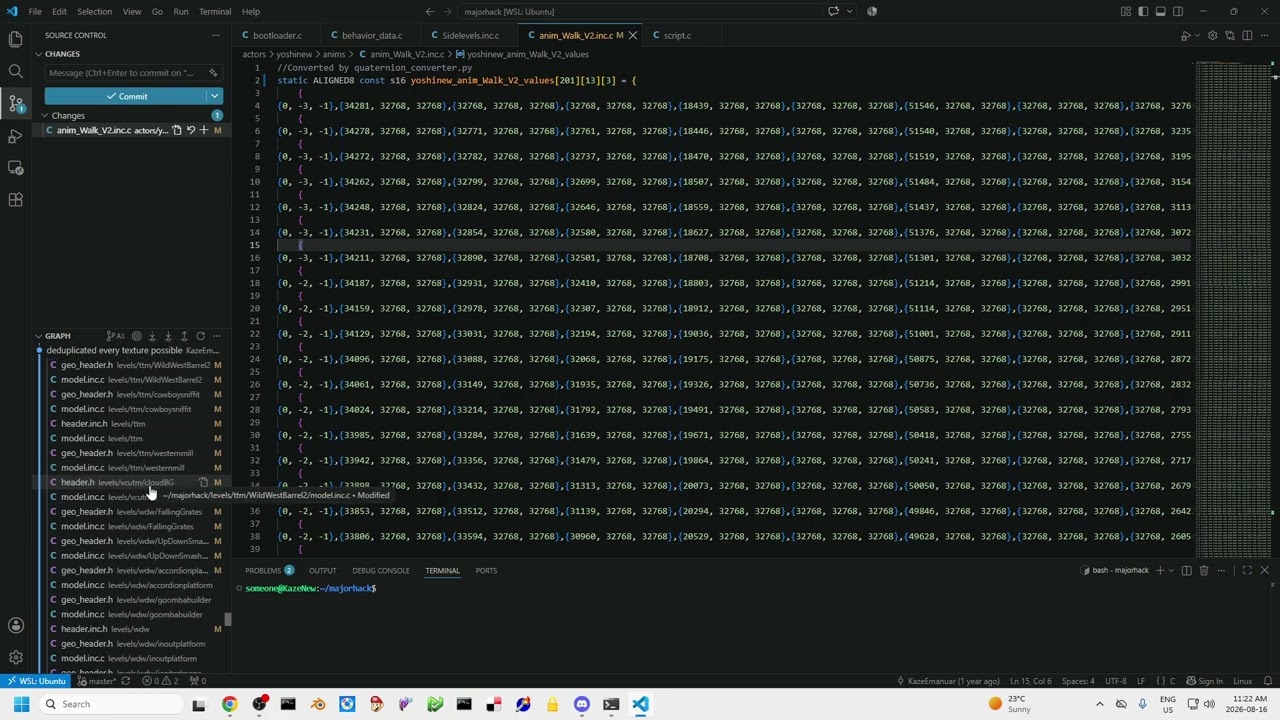The height and width of the screenshot is (720, 1280).
Task: Open the Terminal menu
Action: [x=215, y=11]
